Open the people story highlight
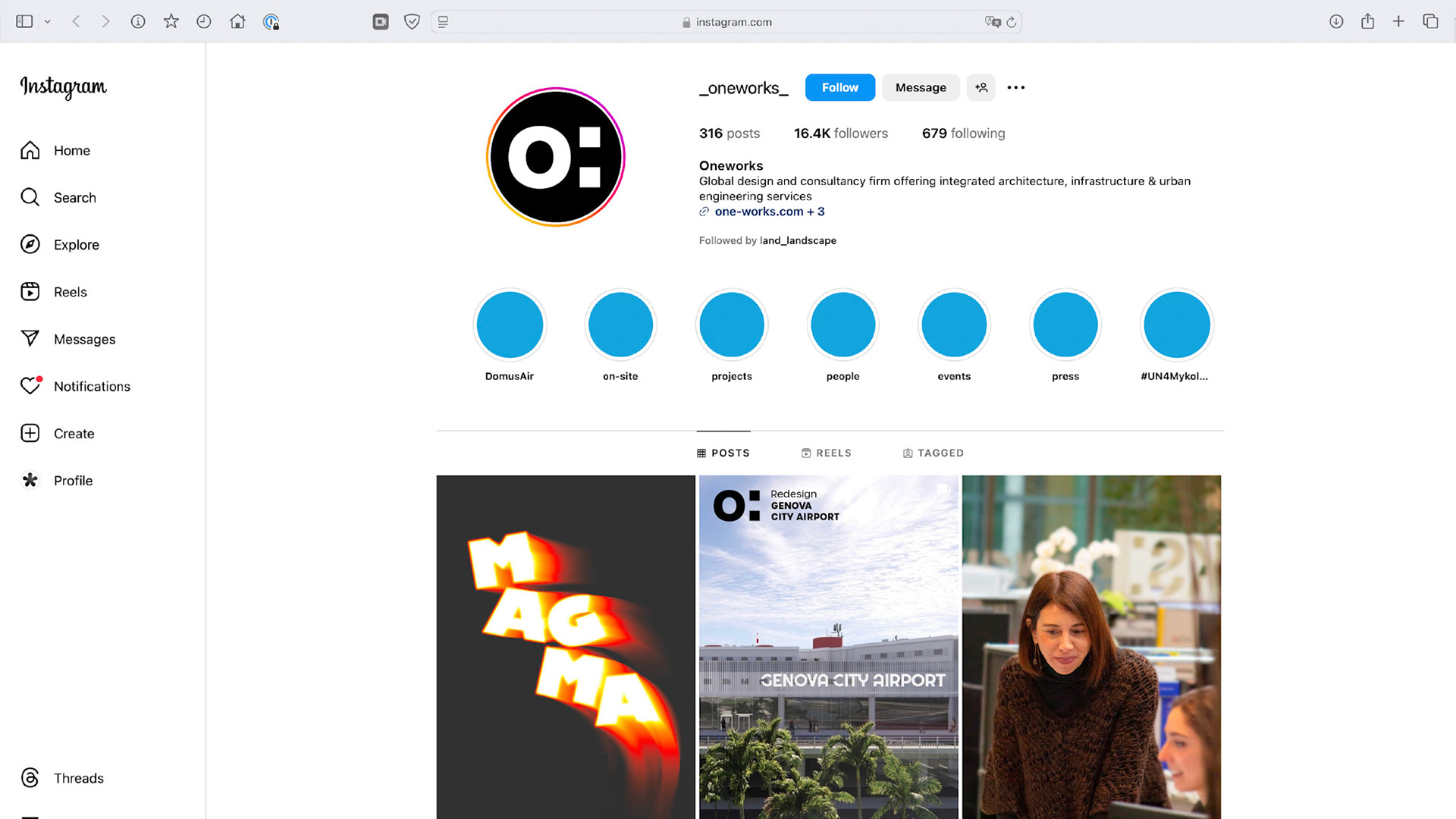 click(843, 325)
